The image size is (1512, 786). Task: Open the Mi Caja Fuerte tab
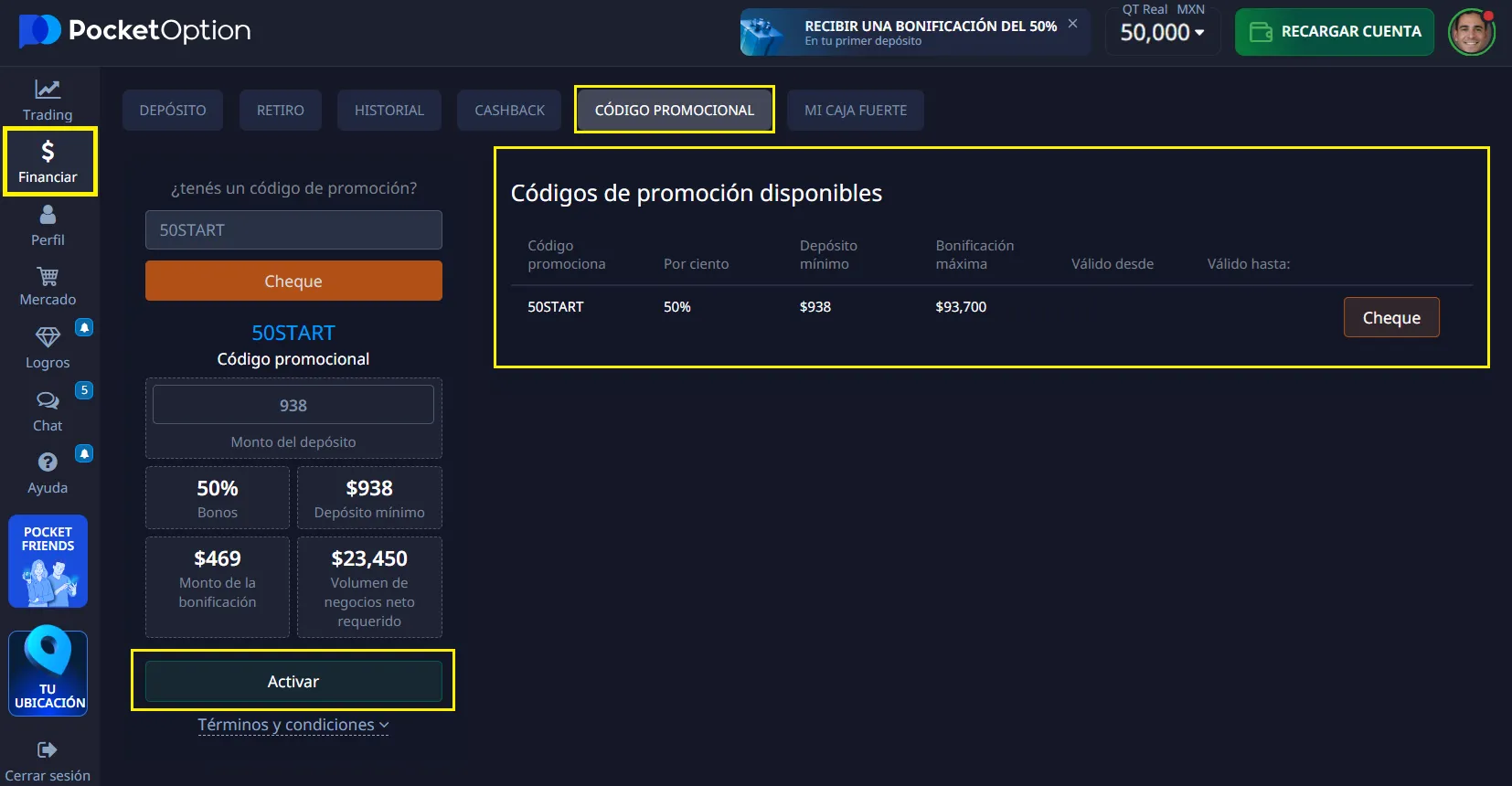(856, 111)
